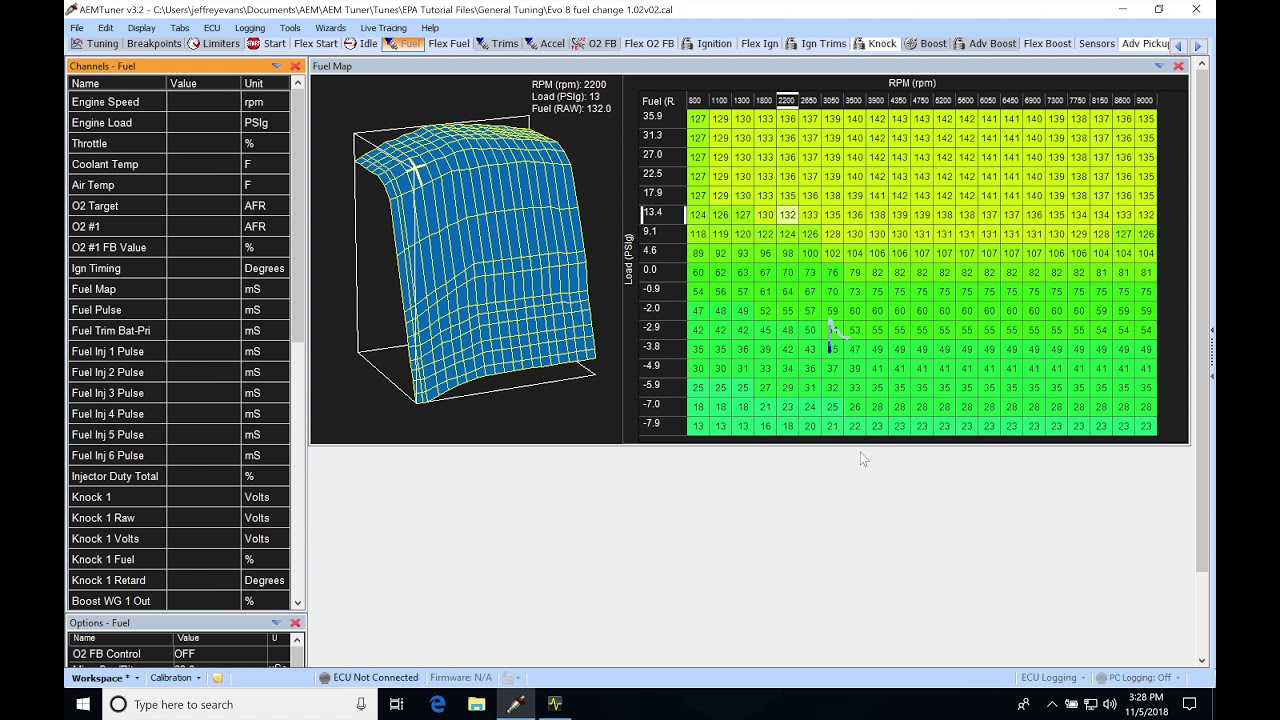This screenshot has width=1280, height=720.
Task: Open the Workspace dropdown in status bar
Action: [x=104, y=678]
